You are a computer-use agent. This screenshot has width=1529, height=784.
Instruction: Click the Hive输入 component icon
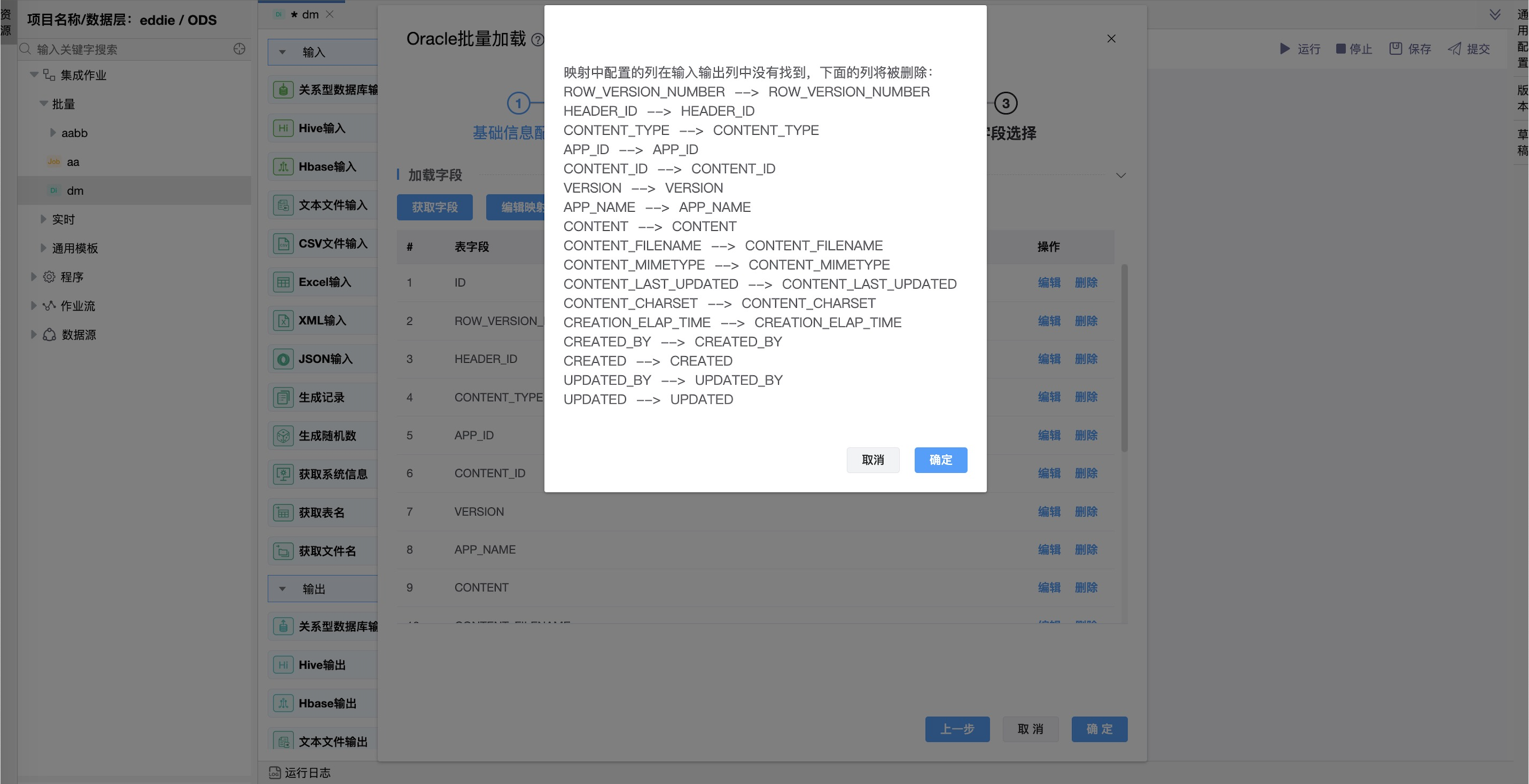click(x=283, y=128)
